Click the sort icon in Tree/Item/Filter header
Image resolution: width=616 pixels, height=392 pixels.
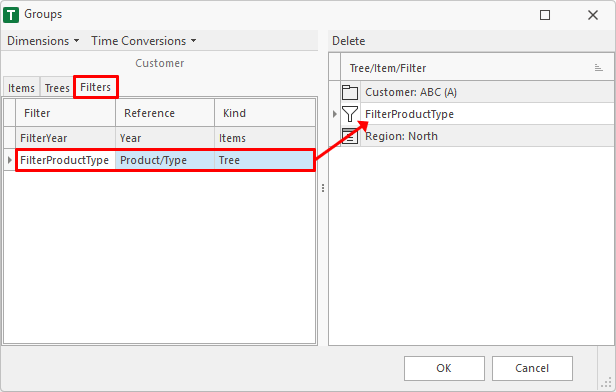(x=598, y=68)
